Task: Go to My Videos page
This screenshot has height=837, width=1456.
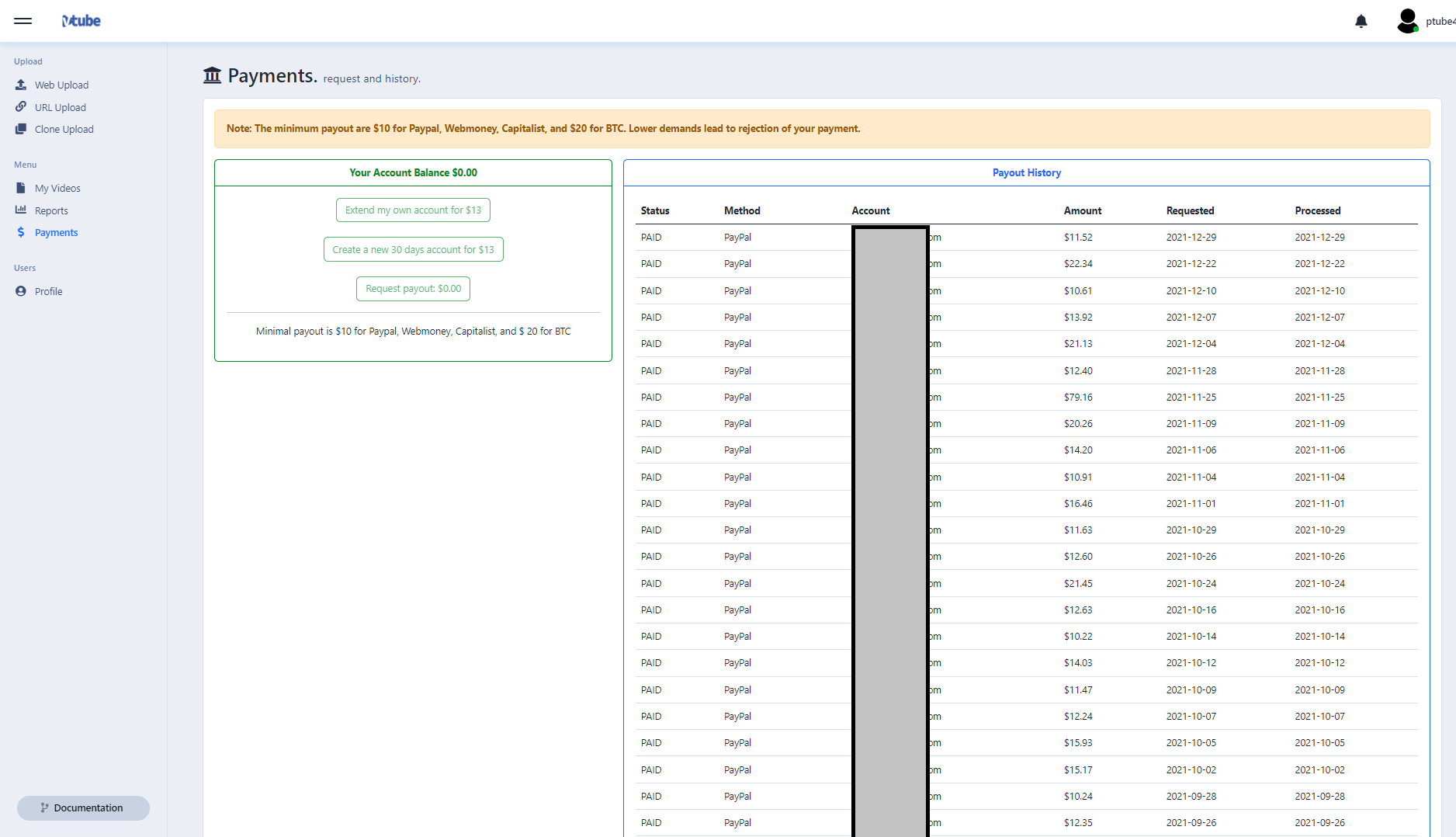Action: [x=57, y=188]
